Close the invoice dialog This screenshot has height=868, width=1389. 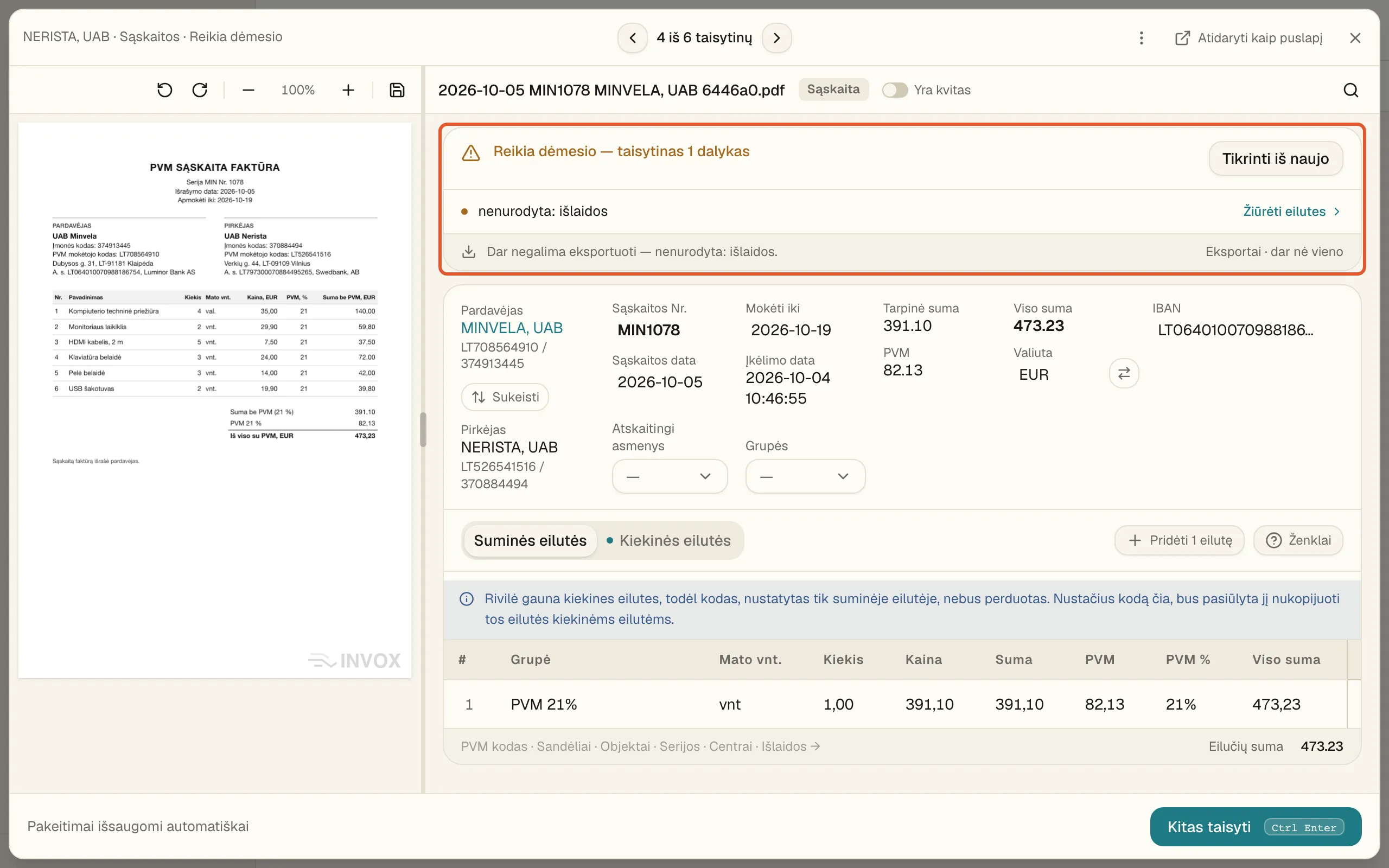coord(1355,38)
